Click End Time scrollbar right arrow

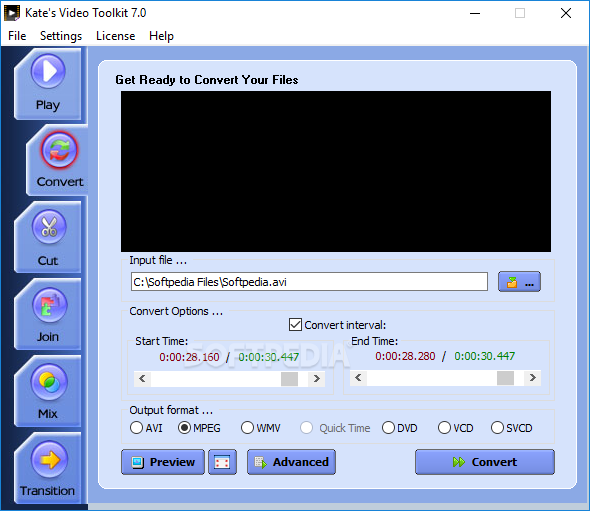coord(532,377)
